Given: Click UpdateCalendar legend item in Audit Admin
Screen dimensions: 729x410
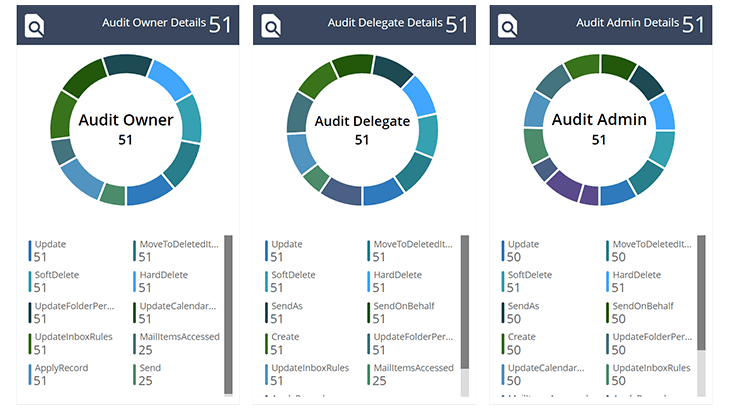Looking at the screenshot, I should [x=540, y=374].
